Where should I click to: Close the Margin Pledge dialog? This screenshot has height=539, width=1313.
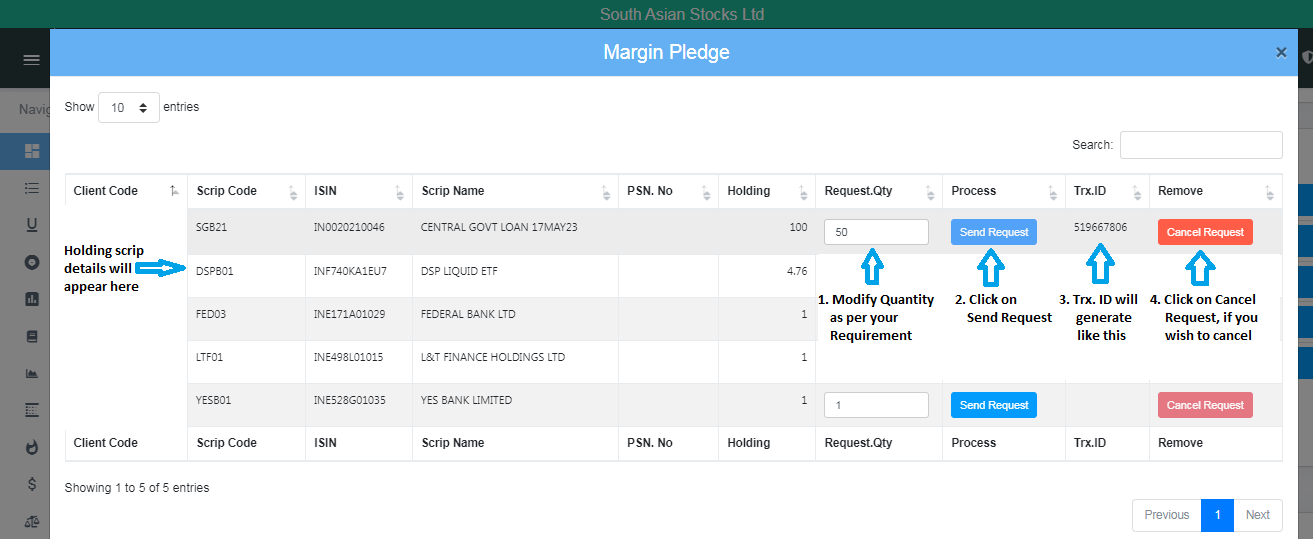tap(1281, 53)
